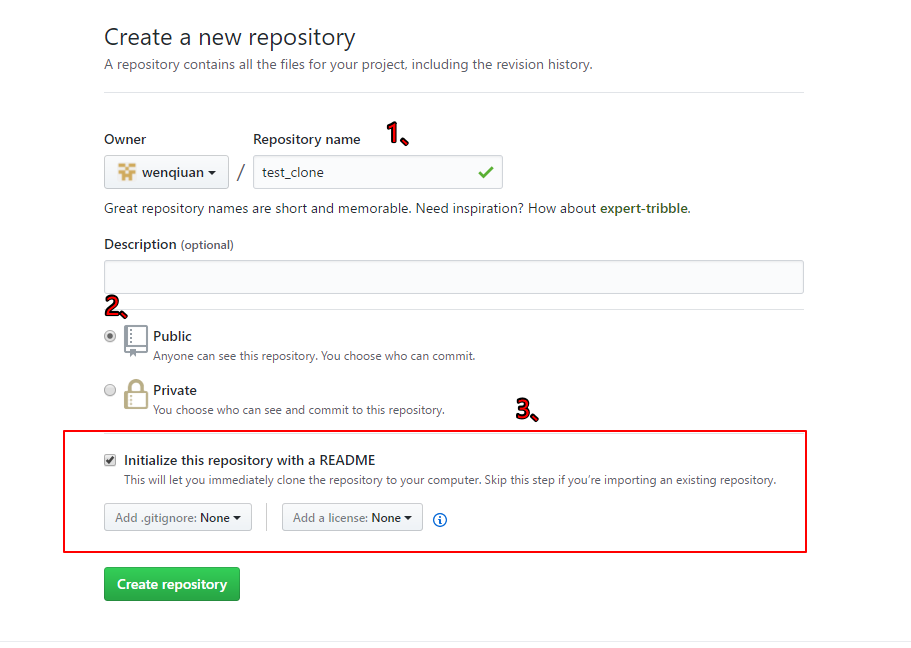Click the green checkmark in the name field
Viewport: 911px width, 648px height.
coord(485,172)
